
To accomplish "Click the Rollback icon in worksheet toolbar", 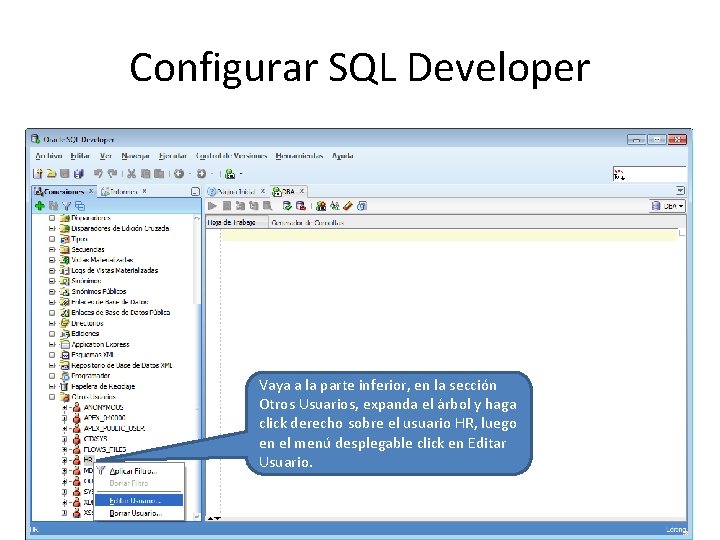I will click(301, 206).
